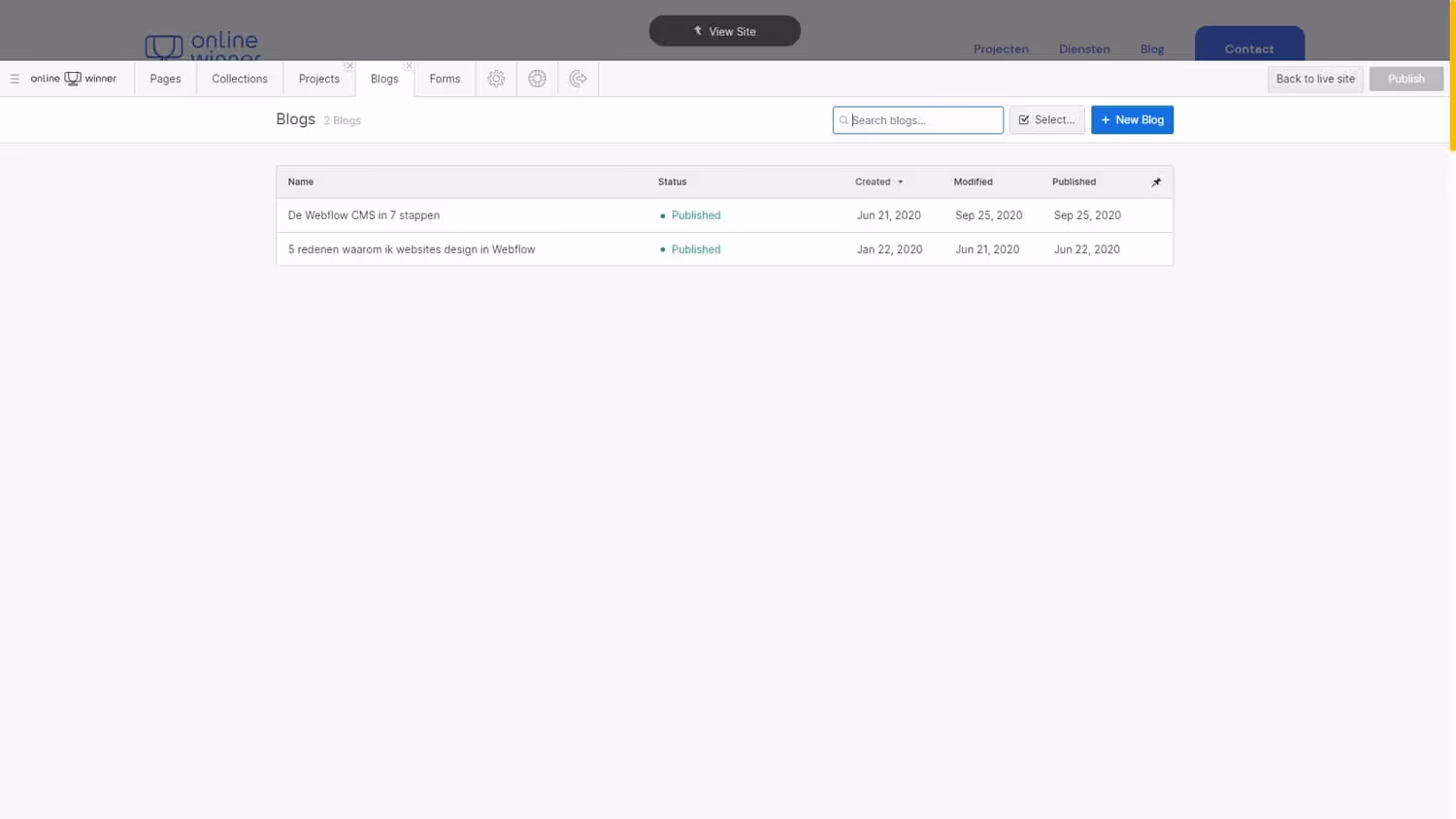Open 'De Webflow CMS in 7 stappen' blog

click(364, 215)
